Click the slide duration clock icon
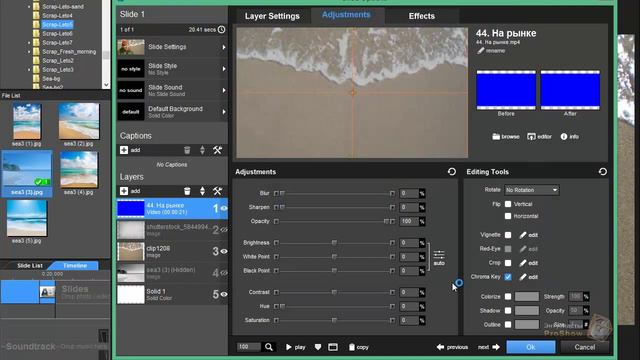The width and height of the screenshot is (640, 360). (221, 29)
